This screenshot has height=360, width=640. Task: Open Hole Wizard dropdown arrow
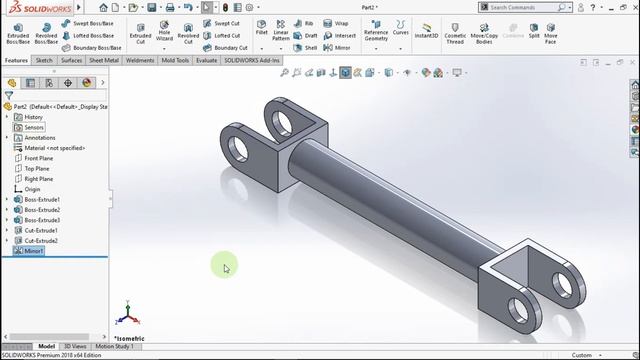click(164, 49)
